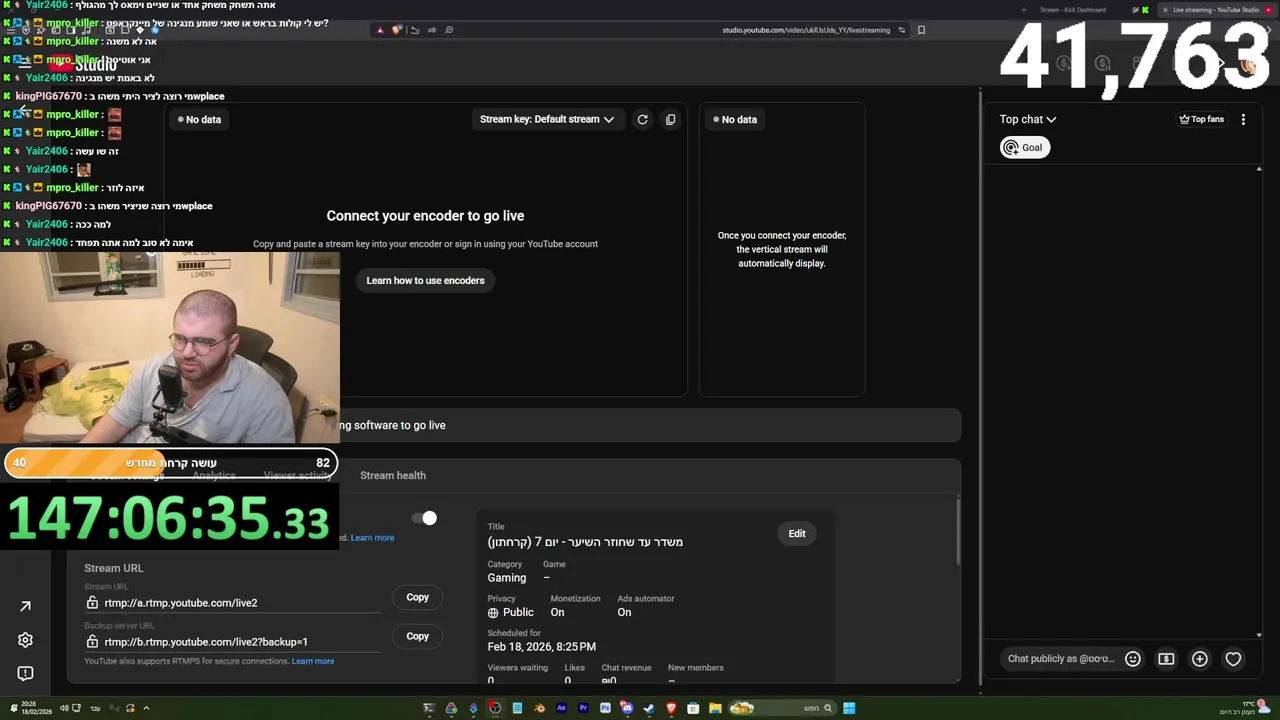The width and height of the screenshot is (1280, 720).
Task: Click the Edit button for stream details
Action: [797, 533]
